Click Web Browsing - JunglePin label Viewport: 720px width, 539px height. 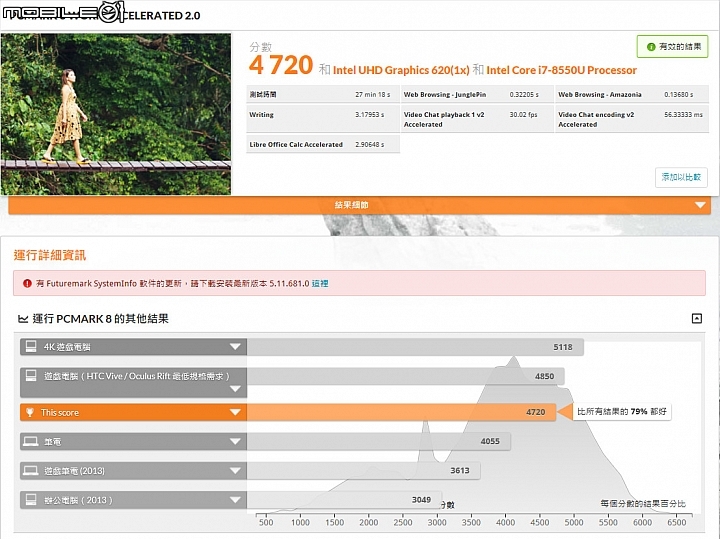[x=445, y=95]
